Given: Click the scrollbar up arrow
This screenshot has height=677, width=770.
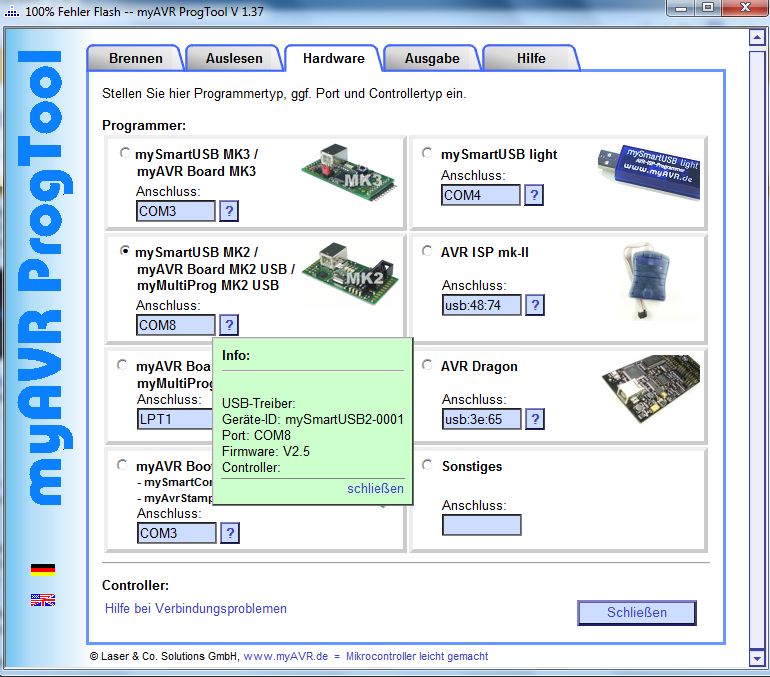Looking at the screenshot, I should point(757,37).
